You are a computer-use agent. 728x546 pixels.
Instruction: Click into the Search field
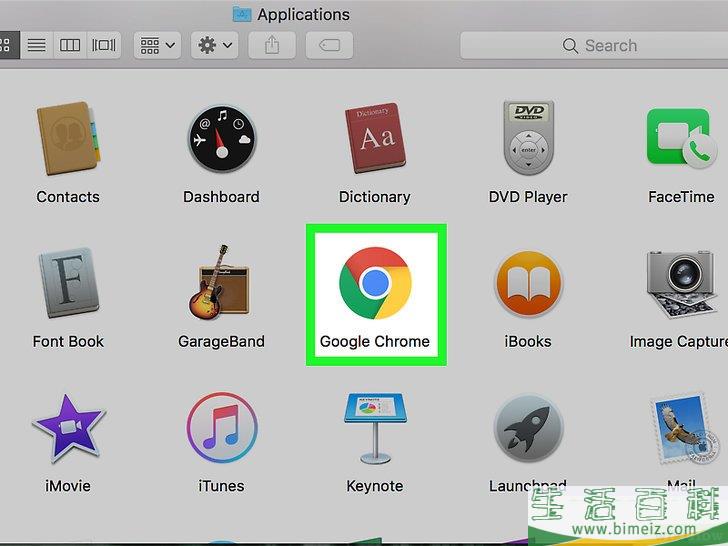point(594,45)
